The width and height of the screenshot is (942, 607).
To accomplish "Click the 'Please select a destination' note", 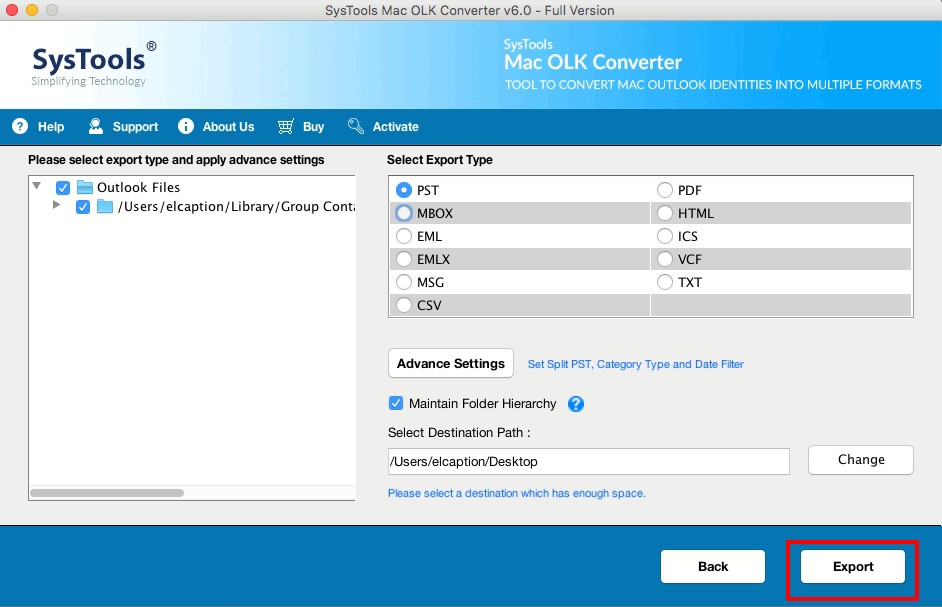I will tap(517, 493).
